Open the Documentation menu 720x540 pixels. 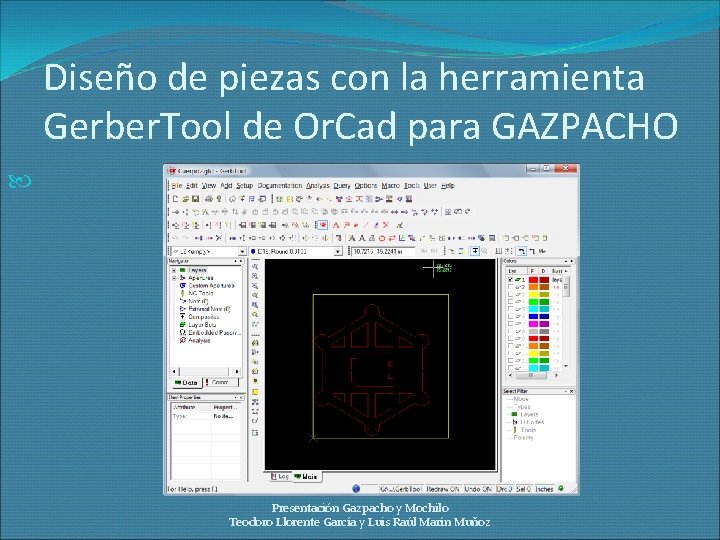(x=280, y=186)
